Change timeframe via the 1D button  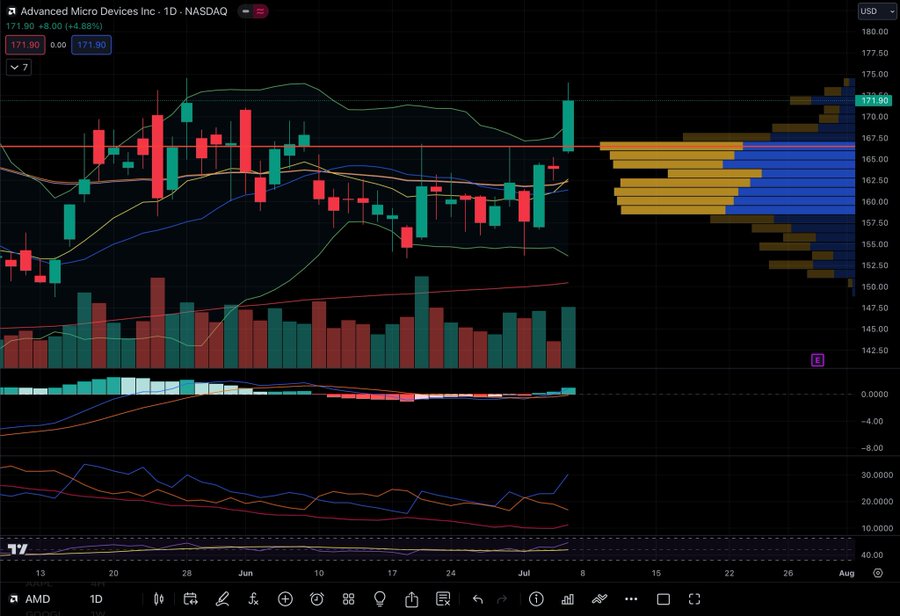coord(96,599)
